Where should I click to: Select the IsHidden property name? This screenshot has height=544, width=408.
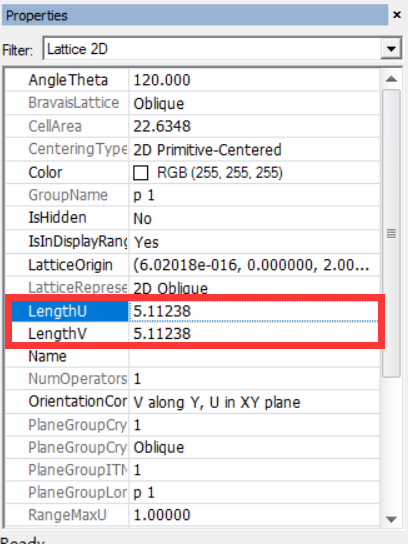[57, 218]
